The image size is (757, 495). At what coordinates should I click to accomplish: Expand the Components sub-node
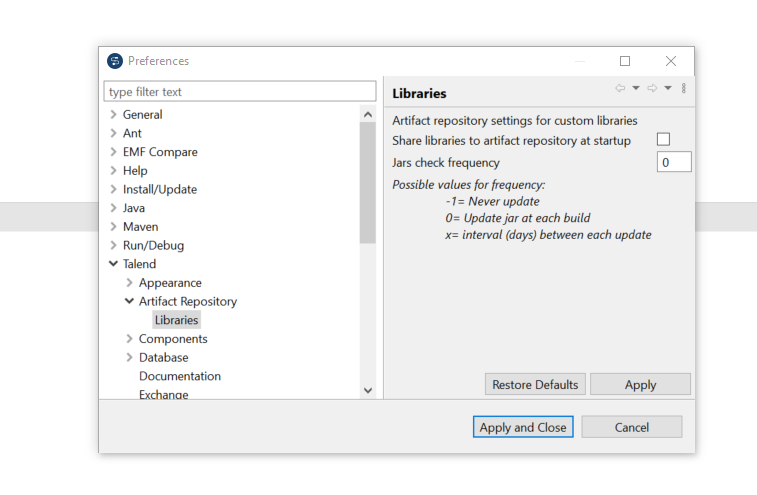click(129, 339)
